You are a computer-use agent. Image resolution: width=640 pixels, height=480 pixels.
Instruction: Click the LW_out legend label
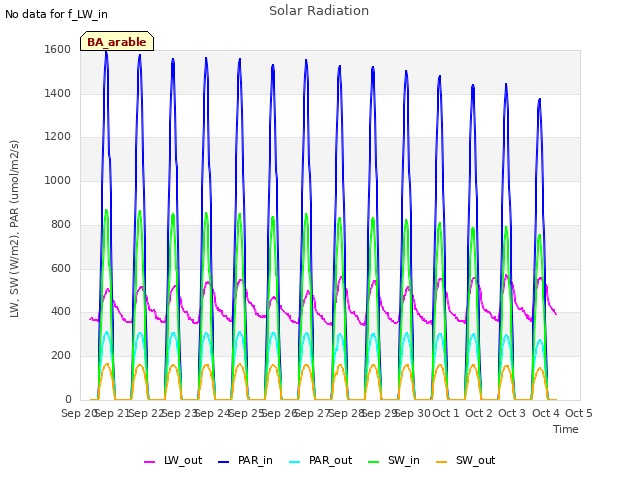point(183,461)
